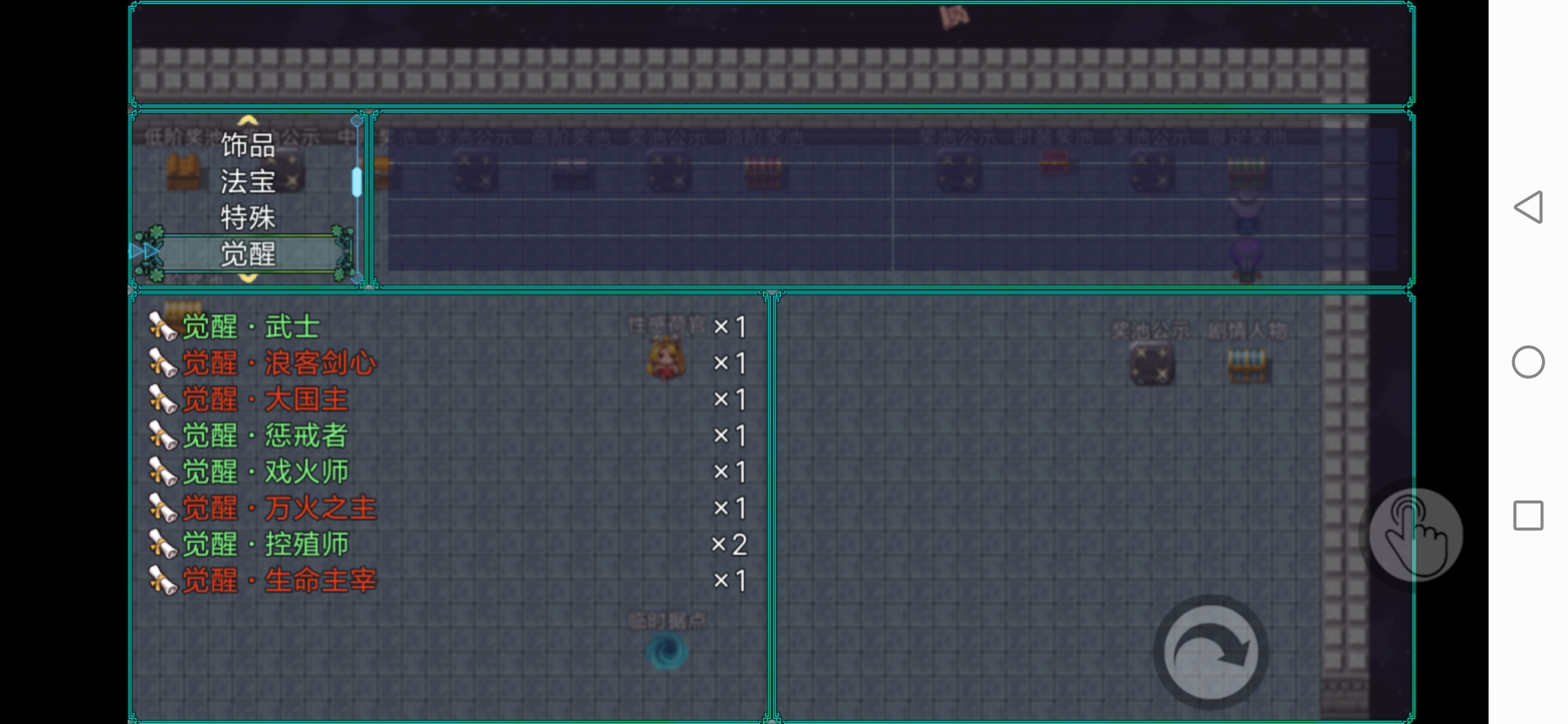The width and height of the screenshot is (1568, 724).
Task: Click the brown chest behind category menu
Action: click(183, 172)
